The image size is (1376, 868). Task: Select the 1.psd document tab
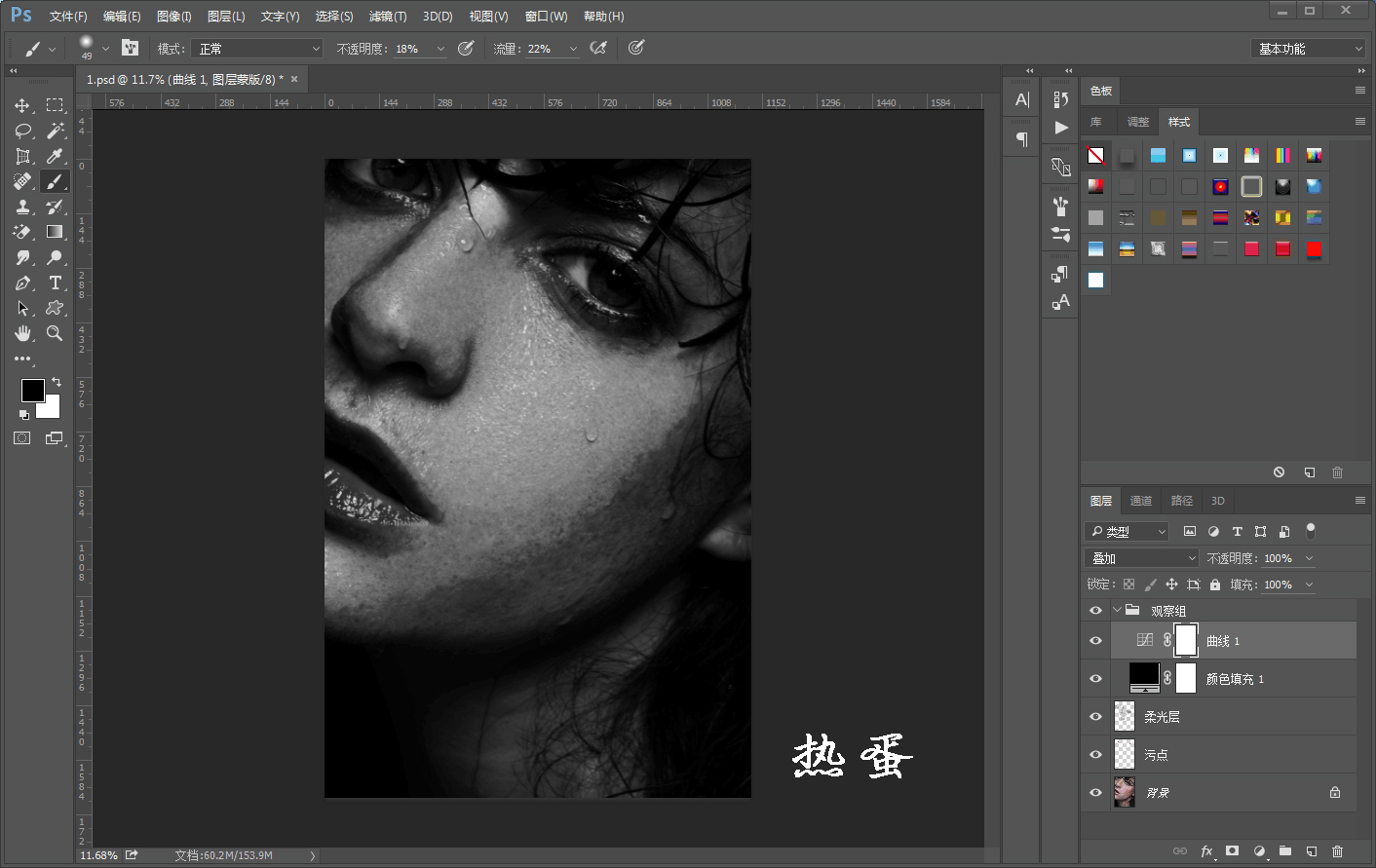tap(185, 79)
